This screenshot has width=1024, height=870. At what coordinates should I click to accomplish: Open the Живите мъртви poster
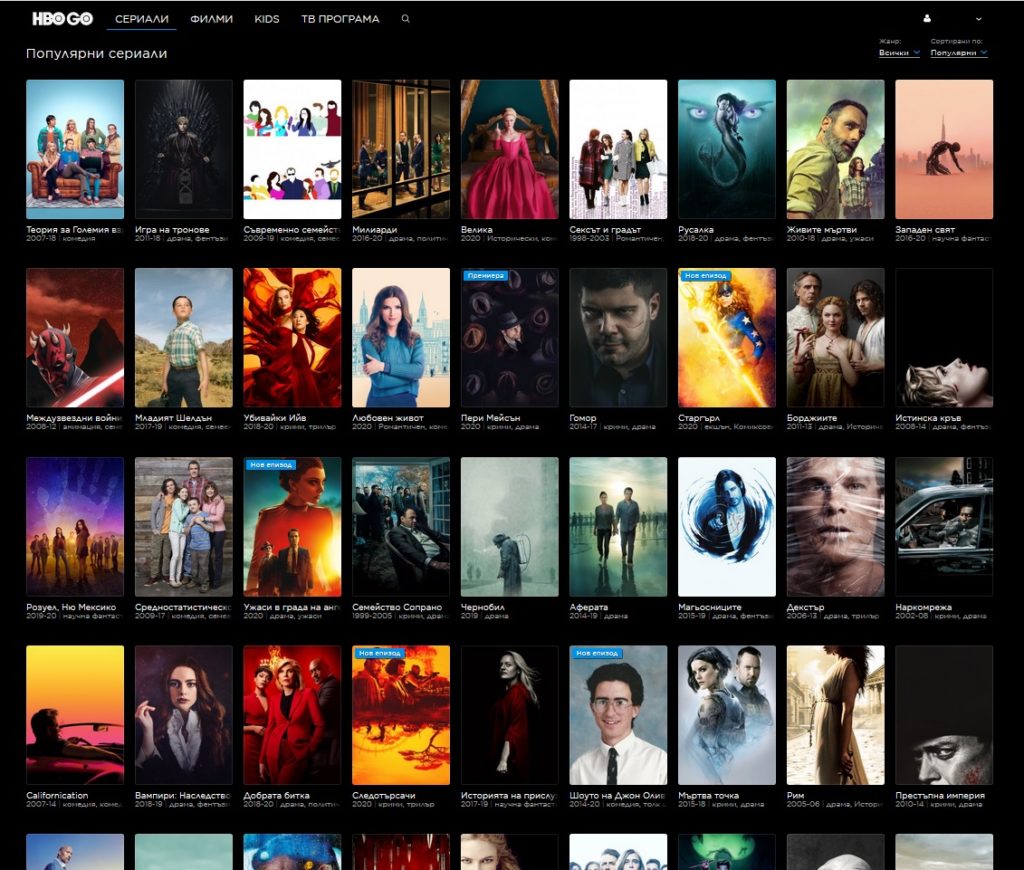pos(836,149)
